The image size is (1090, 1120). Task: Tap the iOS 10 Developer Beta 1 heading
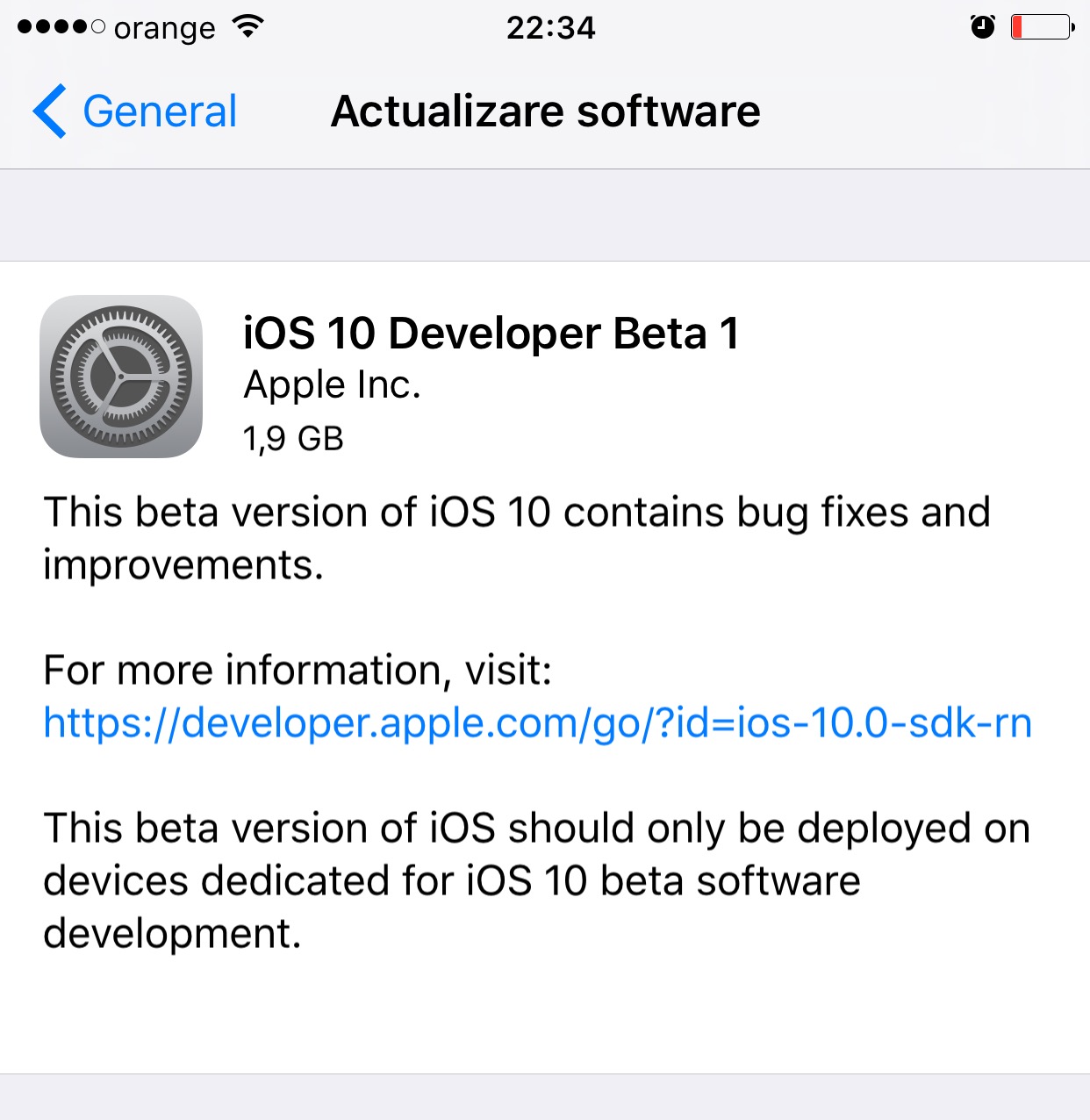[x=491, y=334]
